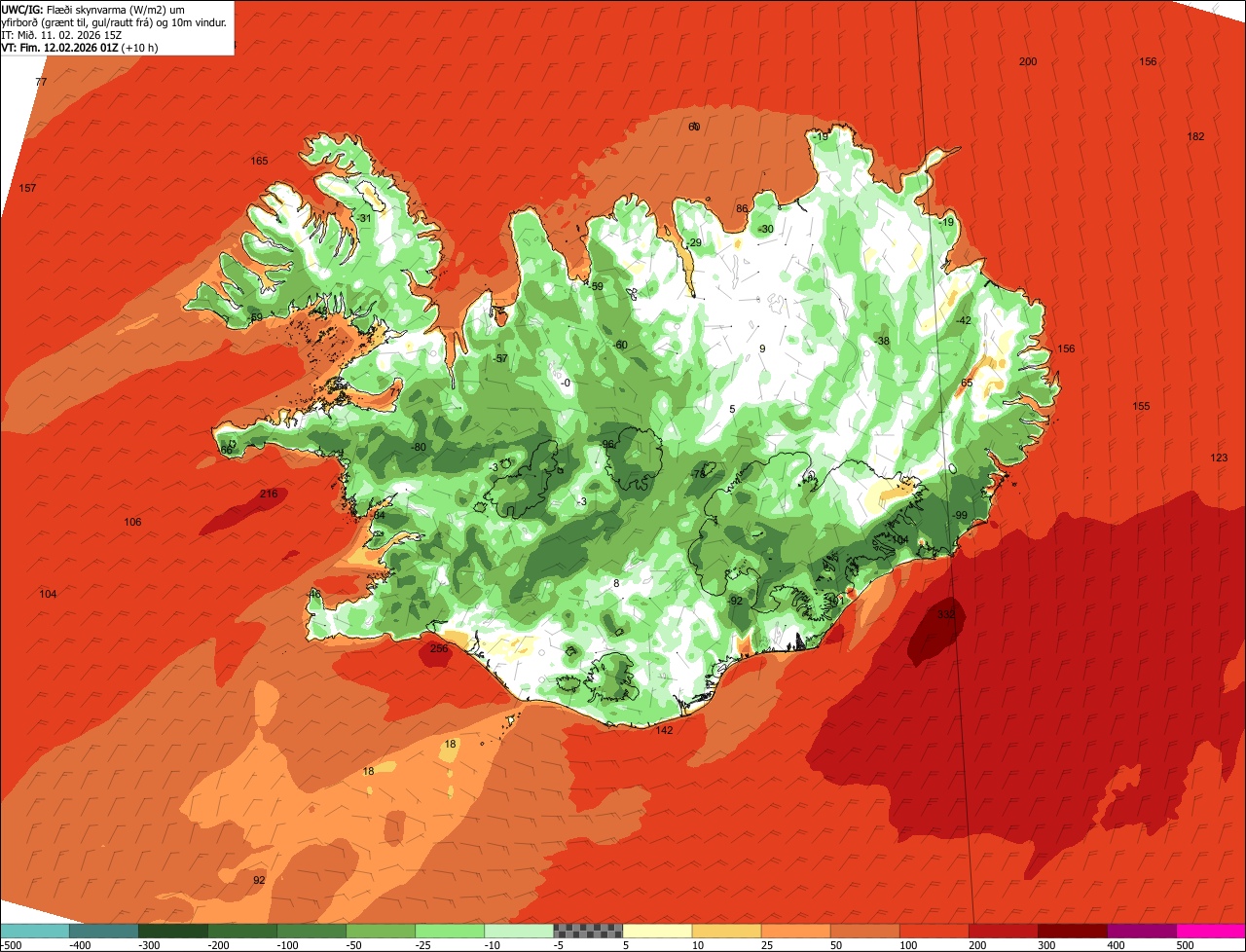The height and width of the screenshot is (952, 1246).
Task: Click the map value 142 below the south coast
Action: point(664,730)
